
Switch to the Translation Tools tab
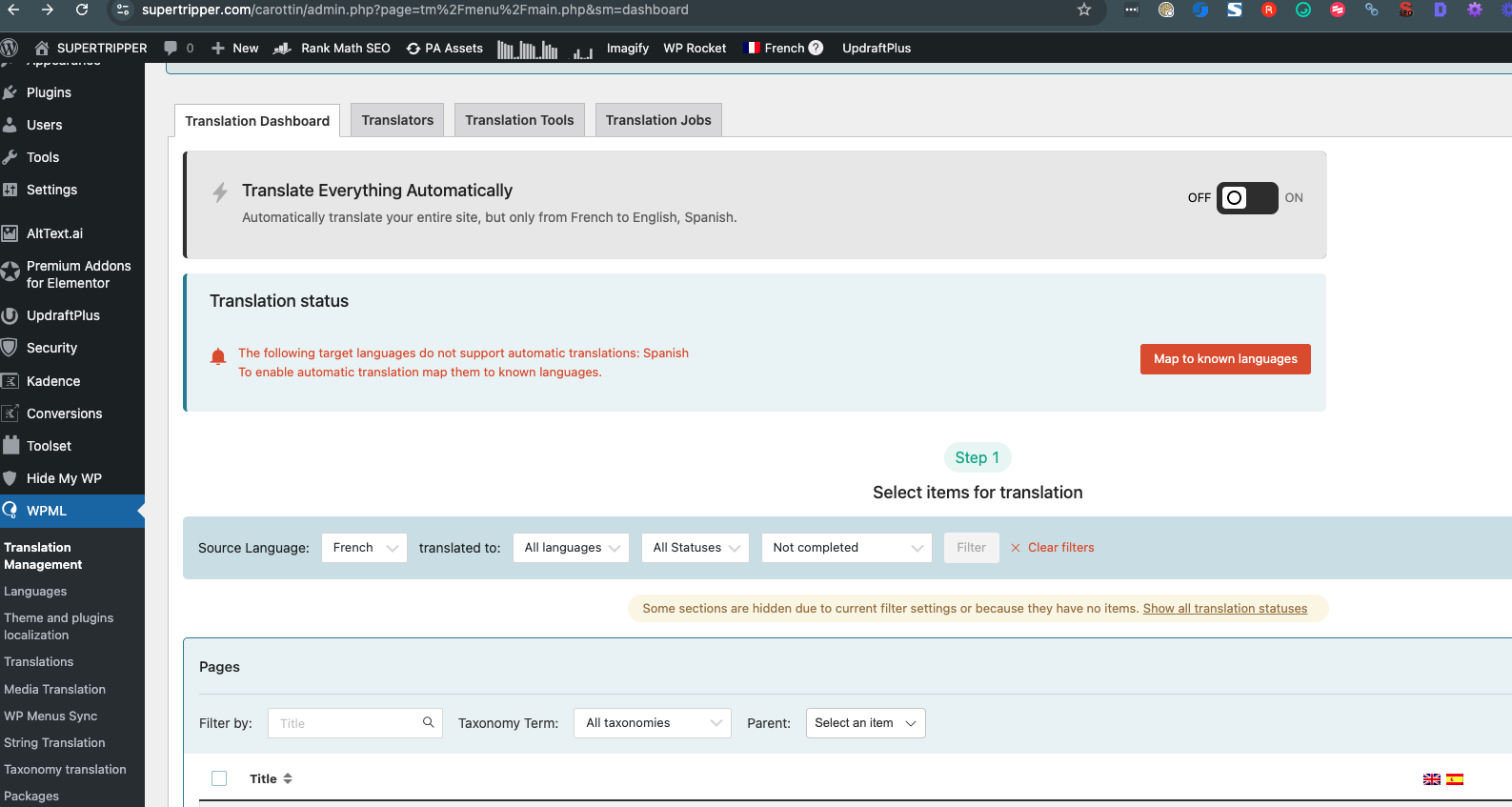519,120
